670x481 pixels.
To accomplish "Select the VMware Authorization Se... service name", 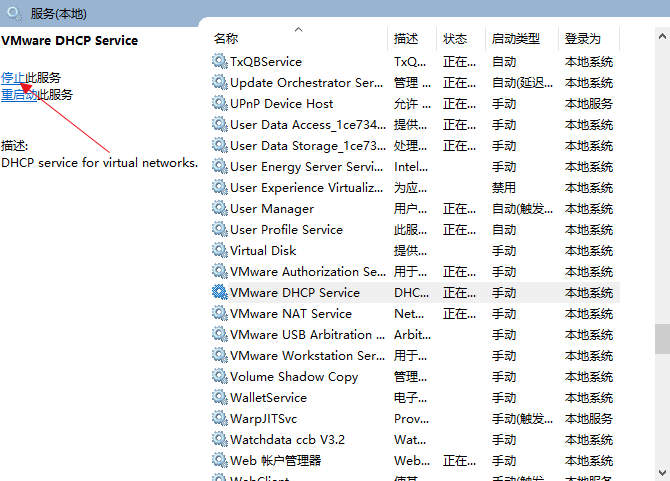I will (x=308, y=272).
